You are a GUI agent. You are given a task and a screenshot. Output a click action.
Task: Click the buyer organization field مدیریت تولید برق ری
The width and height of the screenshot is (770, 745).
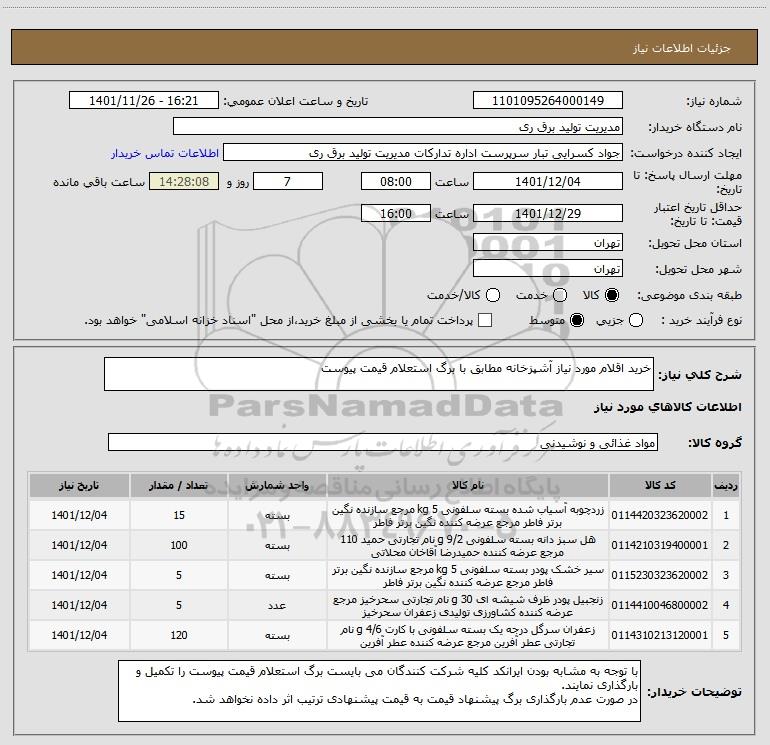(398, 127)
